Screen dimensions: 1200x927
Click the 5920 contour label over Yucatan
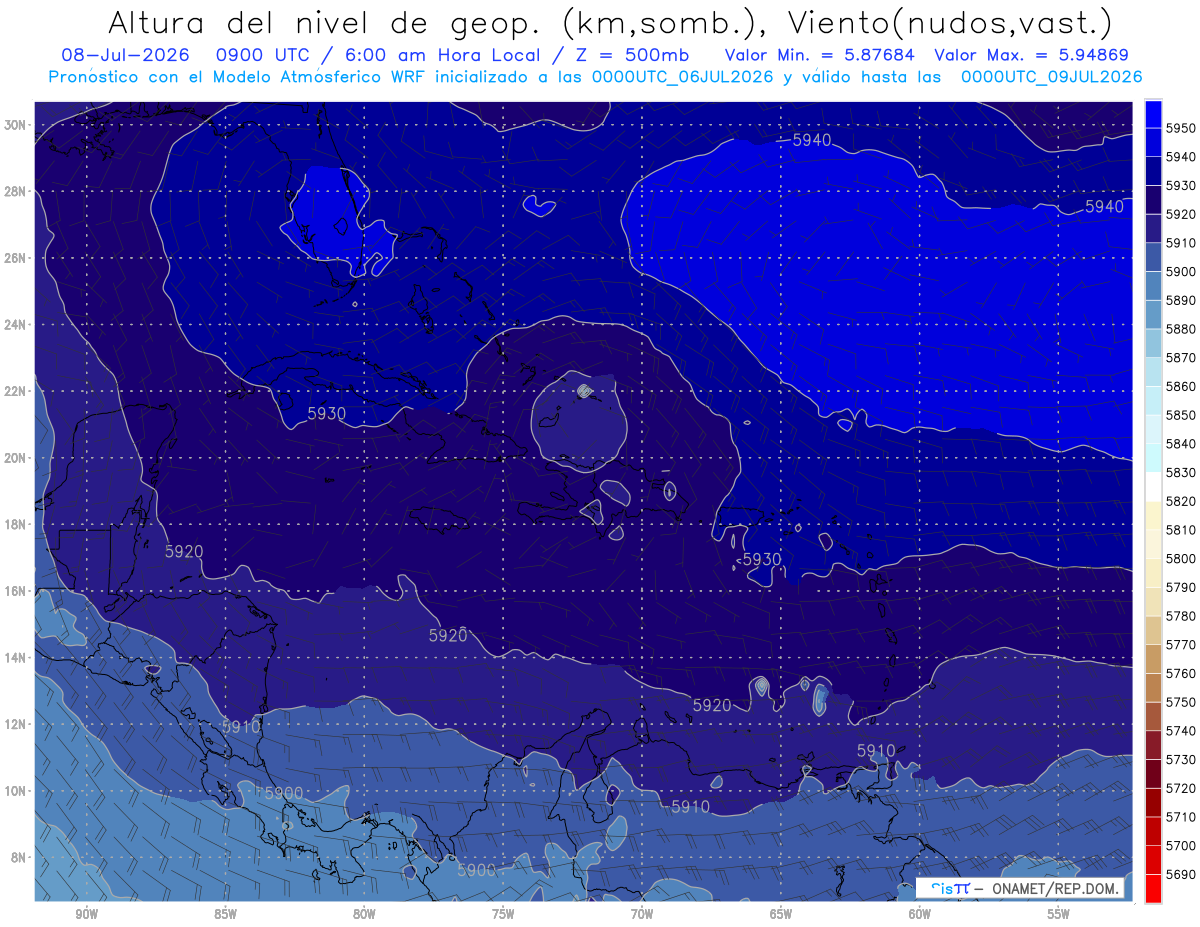(x=184, y=551)
